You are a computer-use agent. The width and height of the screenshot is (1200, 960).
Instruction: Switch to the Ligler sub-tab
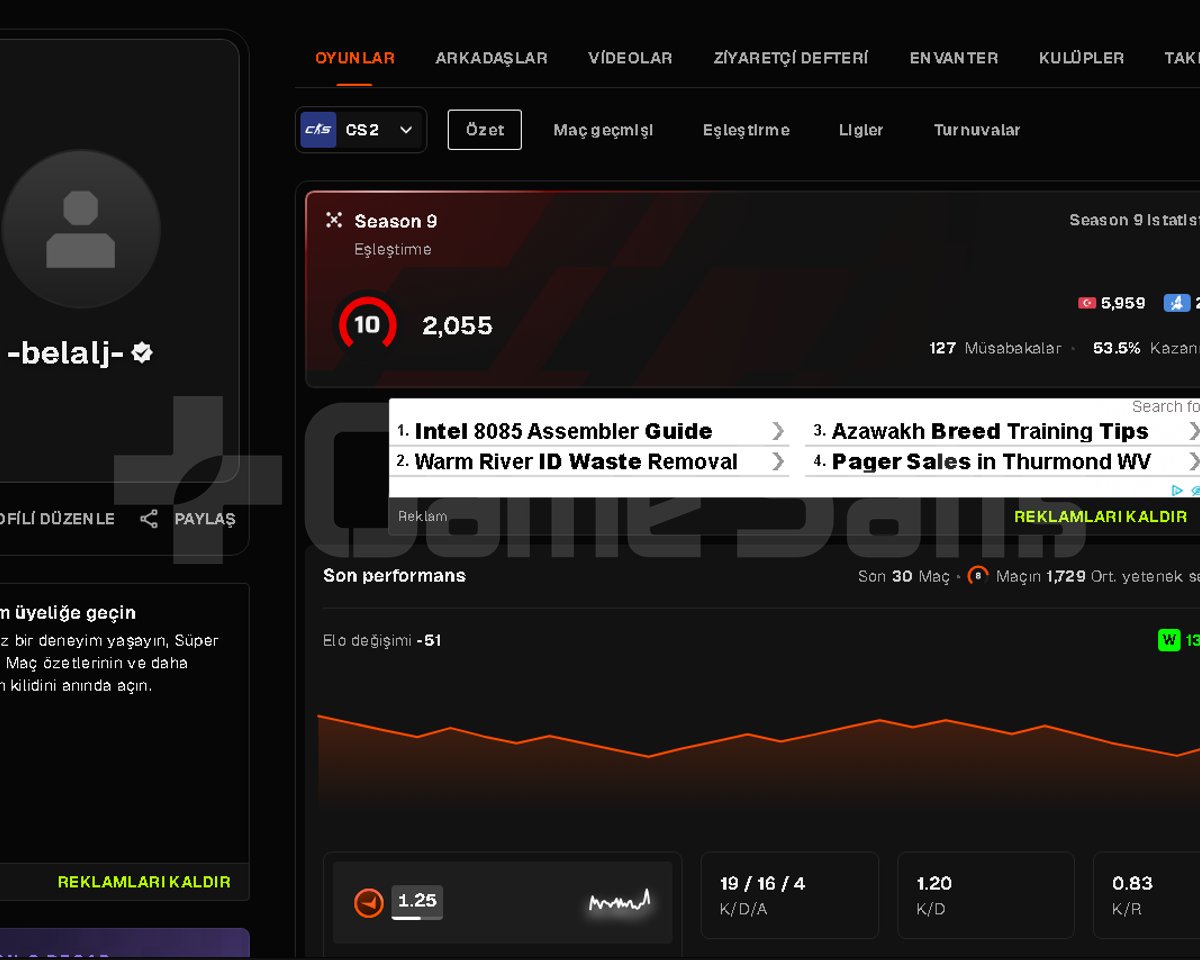[861, 130]
